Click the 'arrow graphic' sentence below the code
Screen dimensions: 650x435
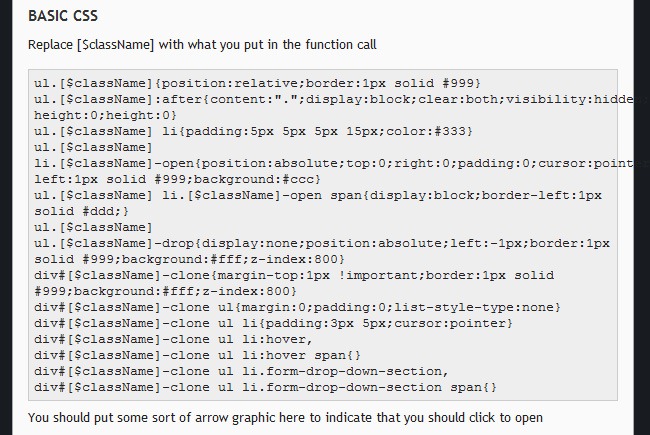click(286, 417)
